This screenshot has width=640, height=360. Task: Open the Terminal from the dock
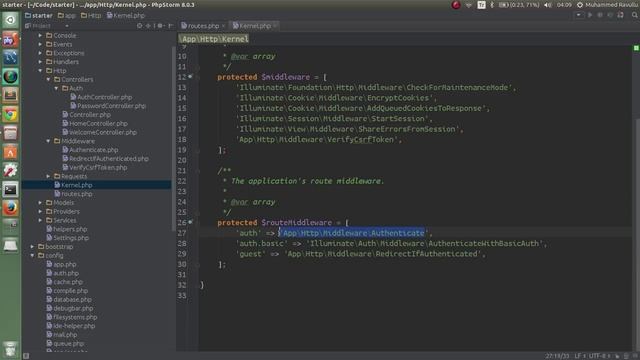(10, 190)
